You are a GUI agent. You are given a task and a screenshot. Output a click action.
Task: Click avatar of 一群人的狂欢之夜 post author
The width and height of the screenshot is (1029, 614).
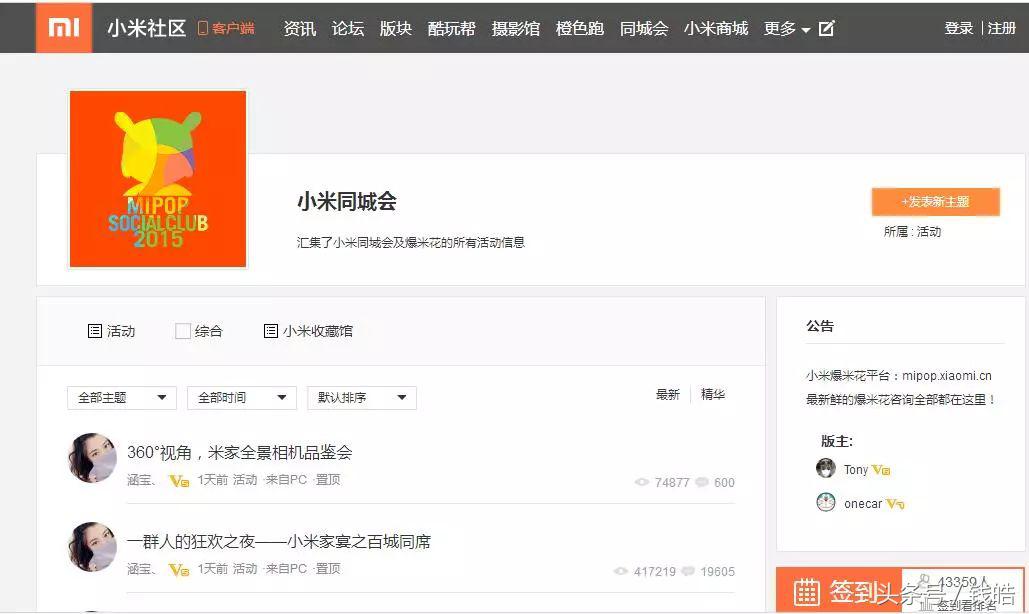click(93, 547)
